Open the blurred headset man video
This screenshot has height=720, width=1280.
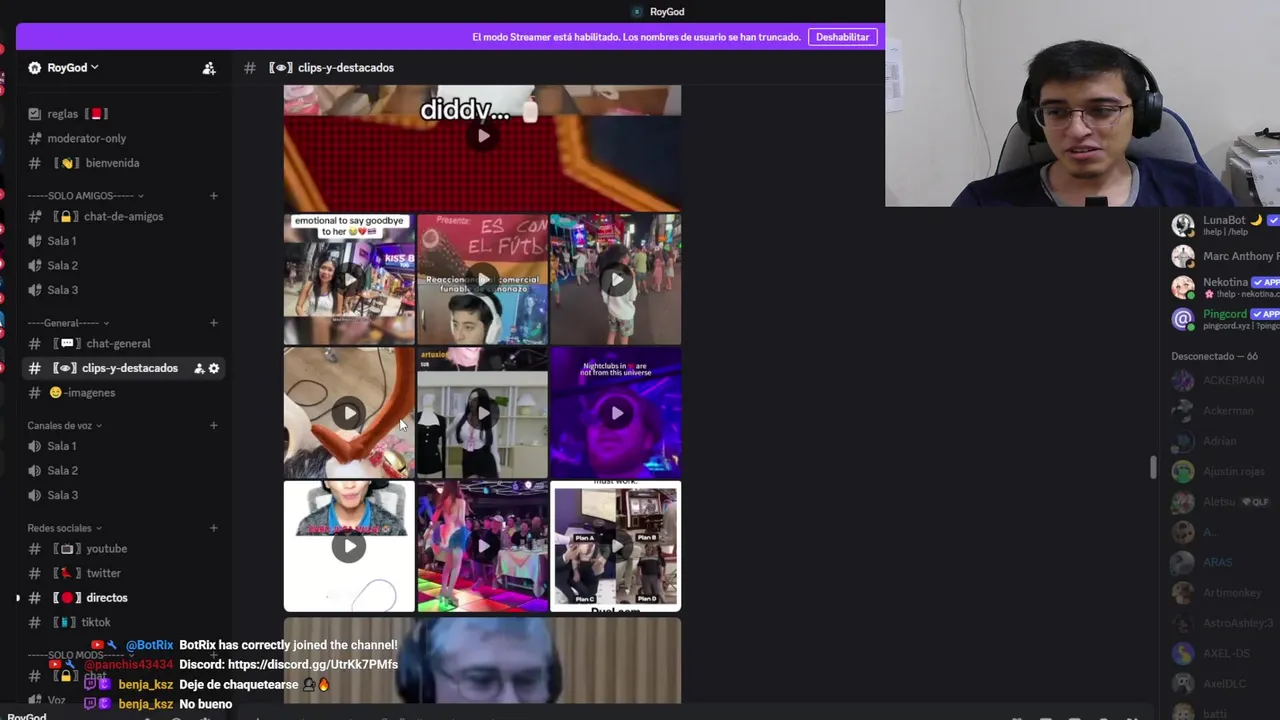tap(483, 660)
